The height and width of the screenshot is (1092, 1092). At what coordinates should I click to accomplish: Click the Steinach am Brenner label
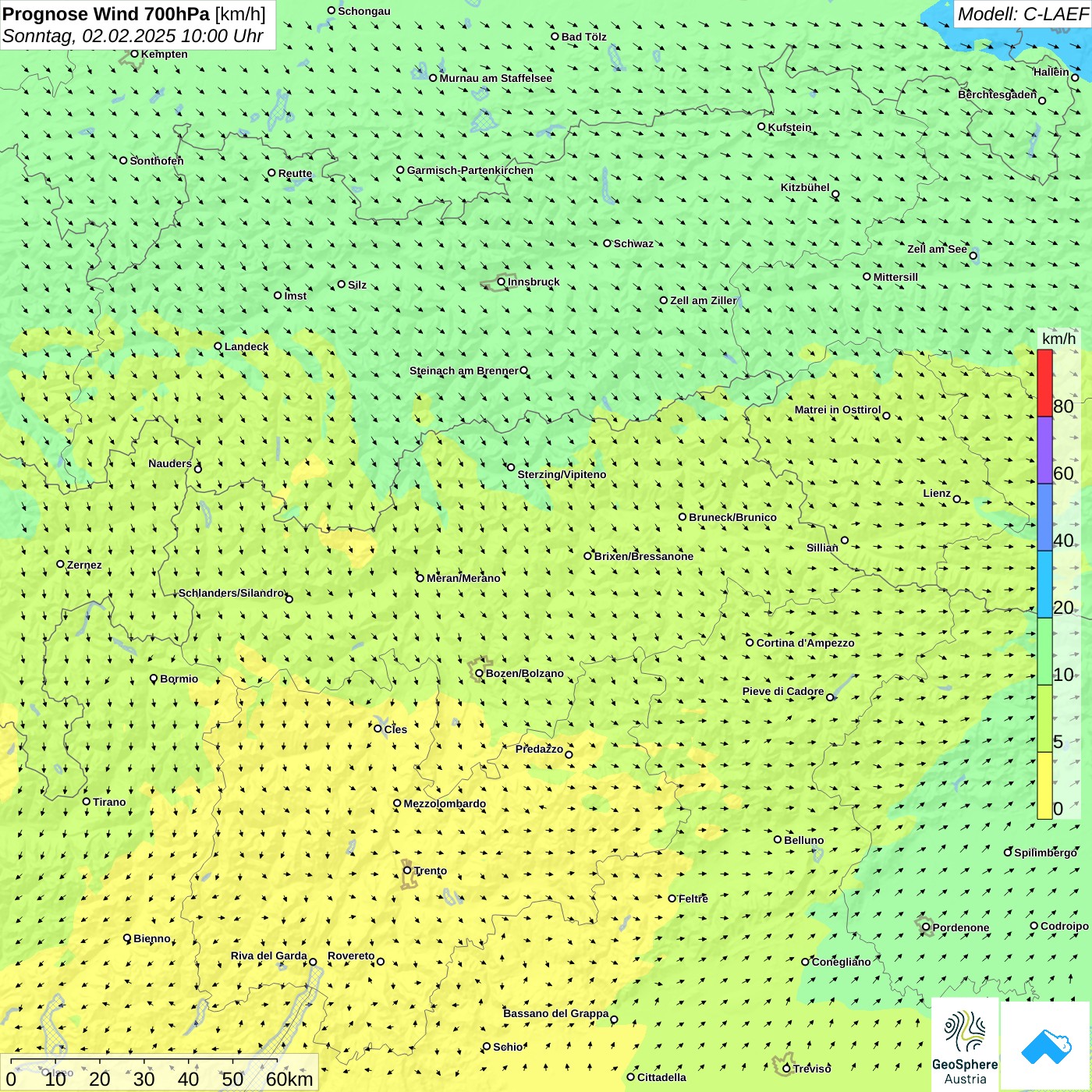pyautogui.click(x=464, y=370)
